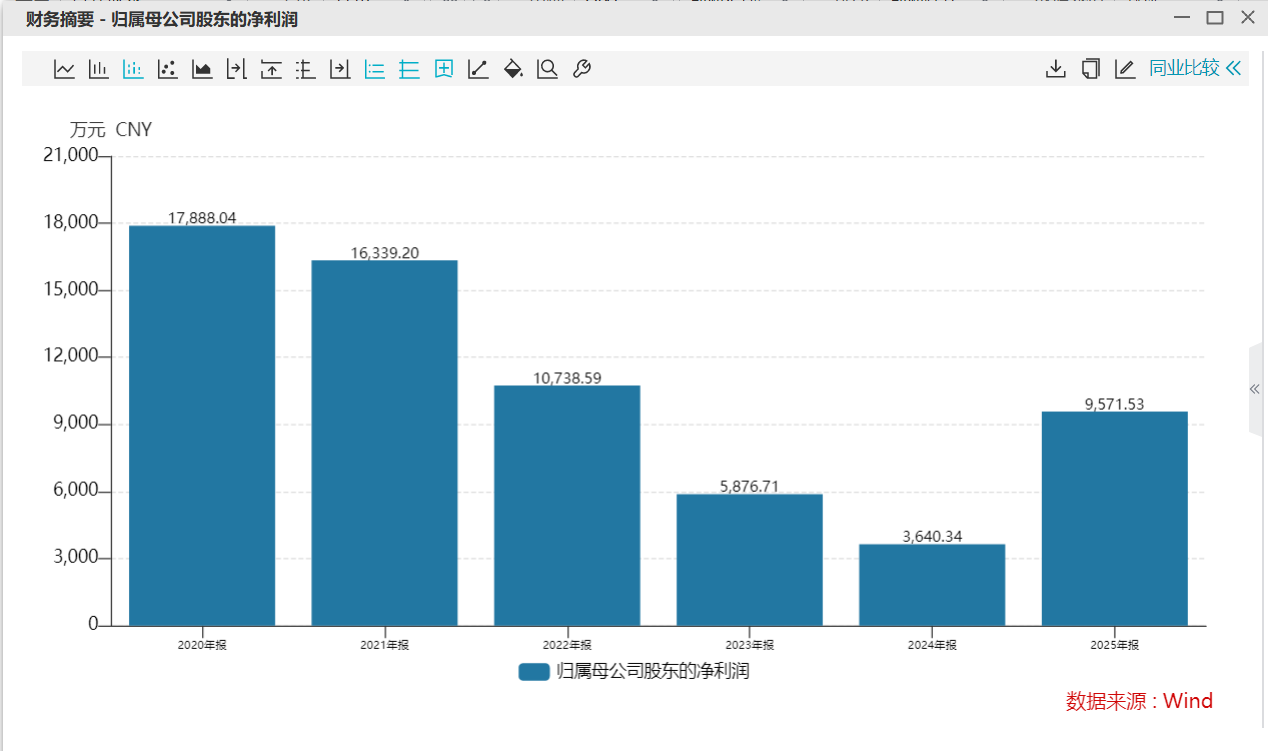The width and height of the screenshot is (1268, 751).
Task: Toggle the blue legend list display icon
Action: [x=375, y=69]
